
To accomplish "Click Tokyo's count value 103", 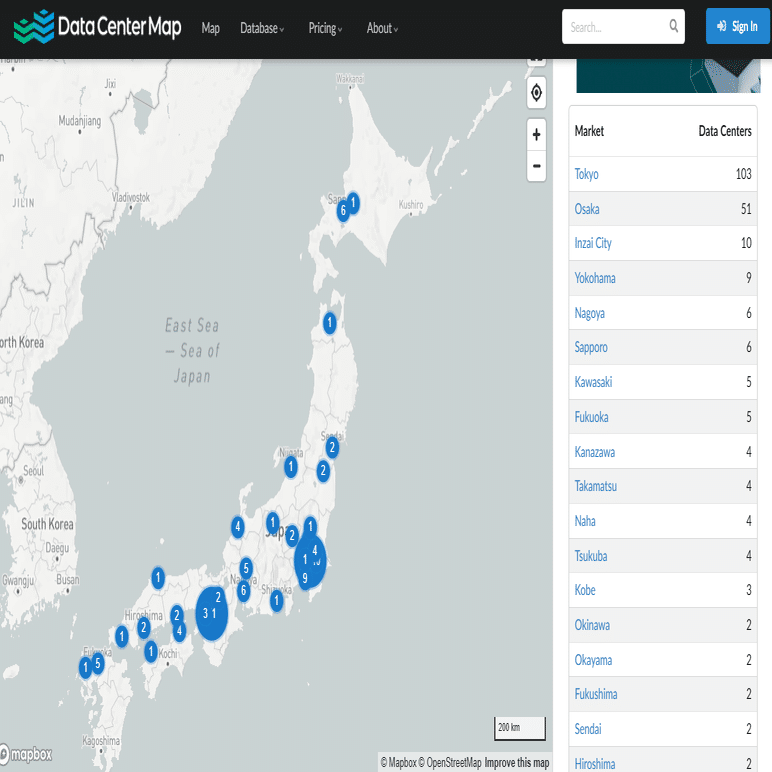I will tap(743, 174).
